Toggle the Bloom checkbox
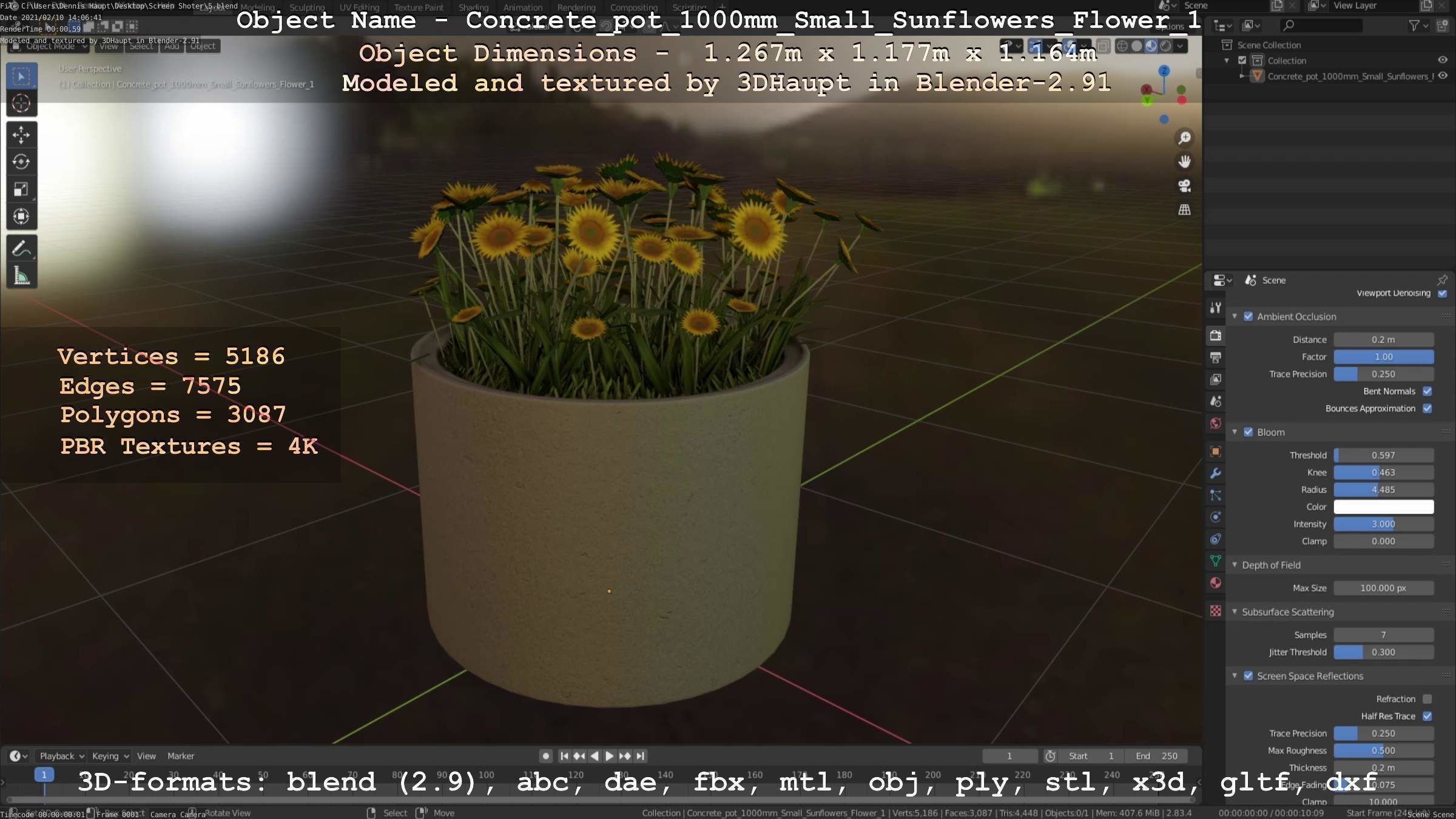1456x819 pixels. [1248, 432]
